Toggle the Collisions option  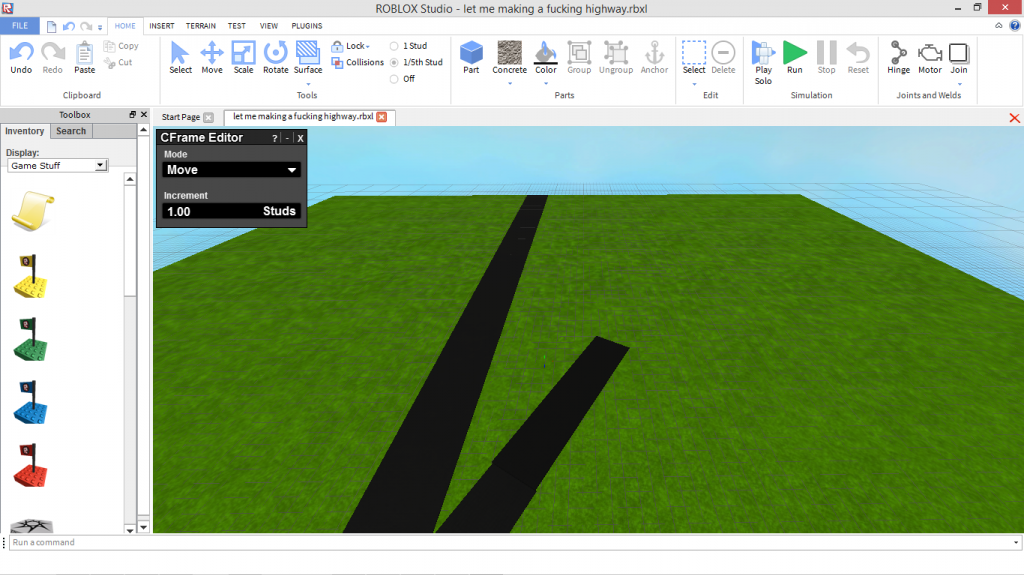[358, 62]
